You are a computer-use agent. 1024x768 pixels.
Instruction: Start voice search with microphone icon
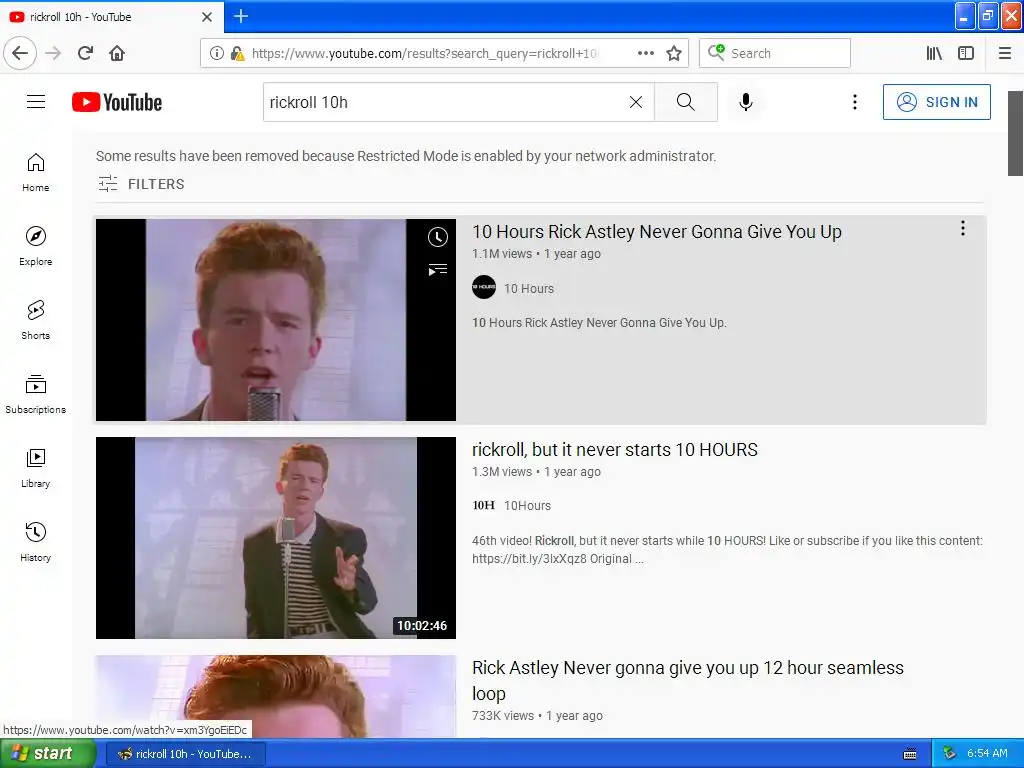[746, 102]
